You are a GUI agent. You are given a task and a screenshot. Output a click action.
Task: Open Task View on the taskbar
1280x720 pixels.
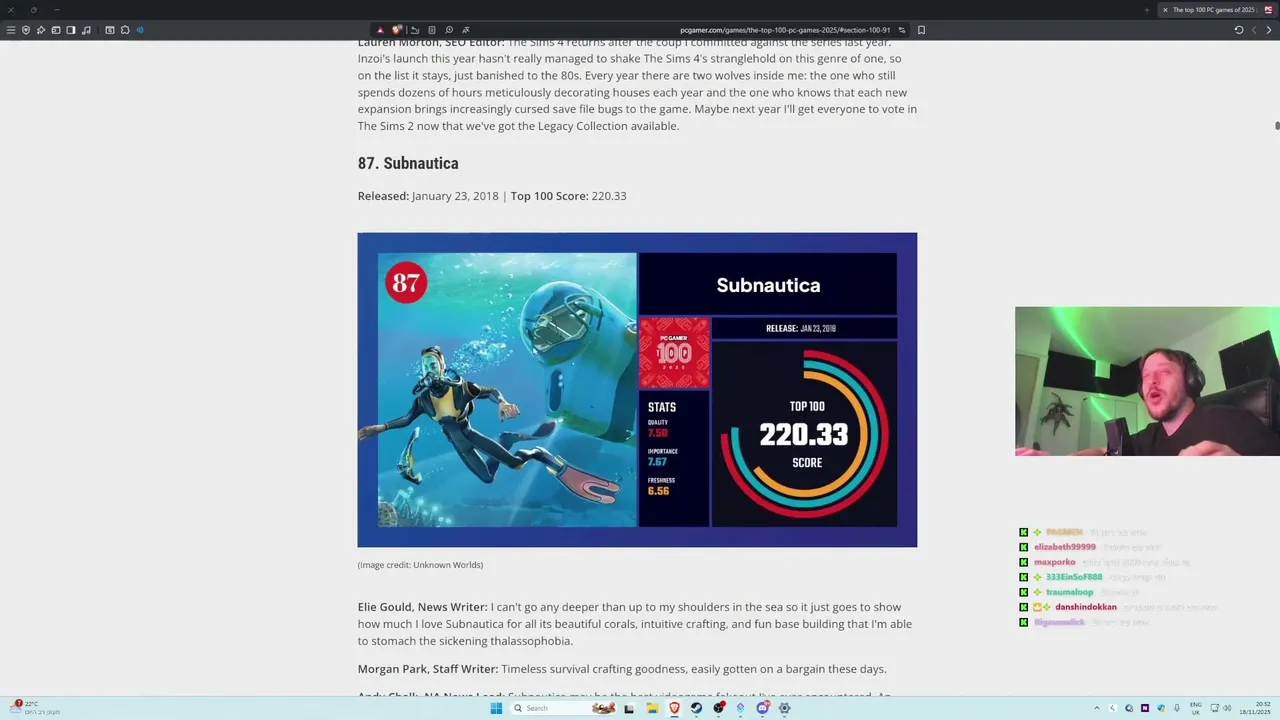pos(629,708)
